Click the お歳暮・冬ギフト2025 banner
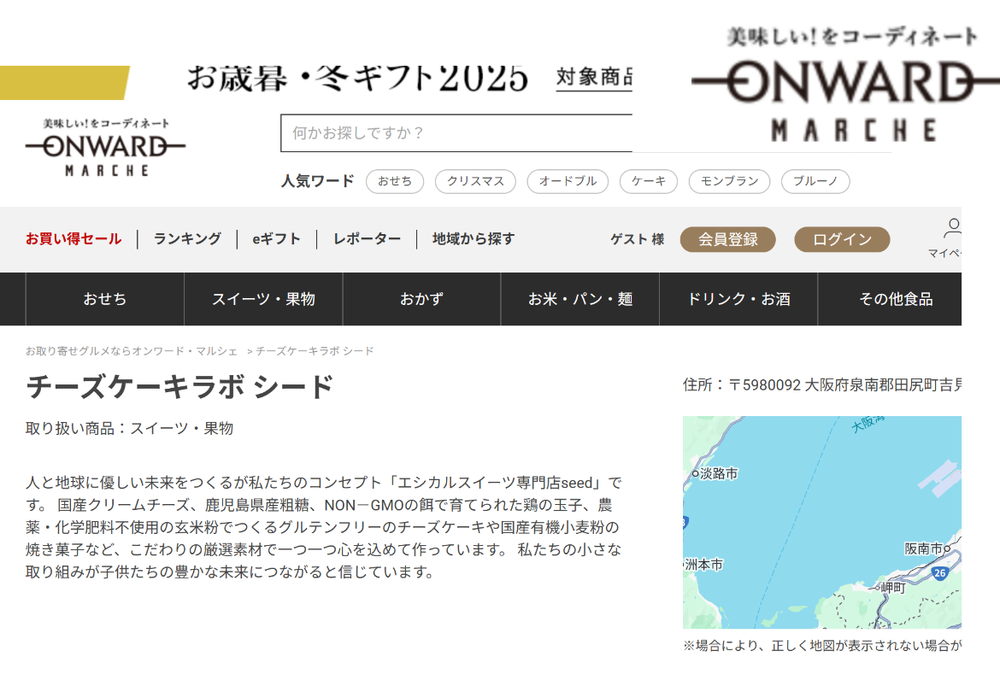Viewport: 1000px width, 692px height. (357, 78)
